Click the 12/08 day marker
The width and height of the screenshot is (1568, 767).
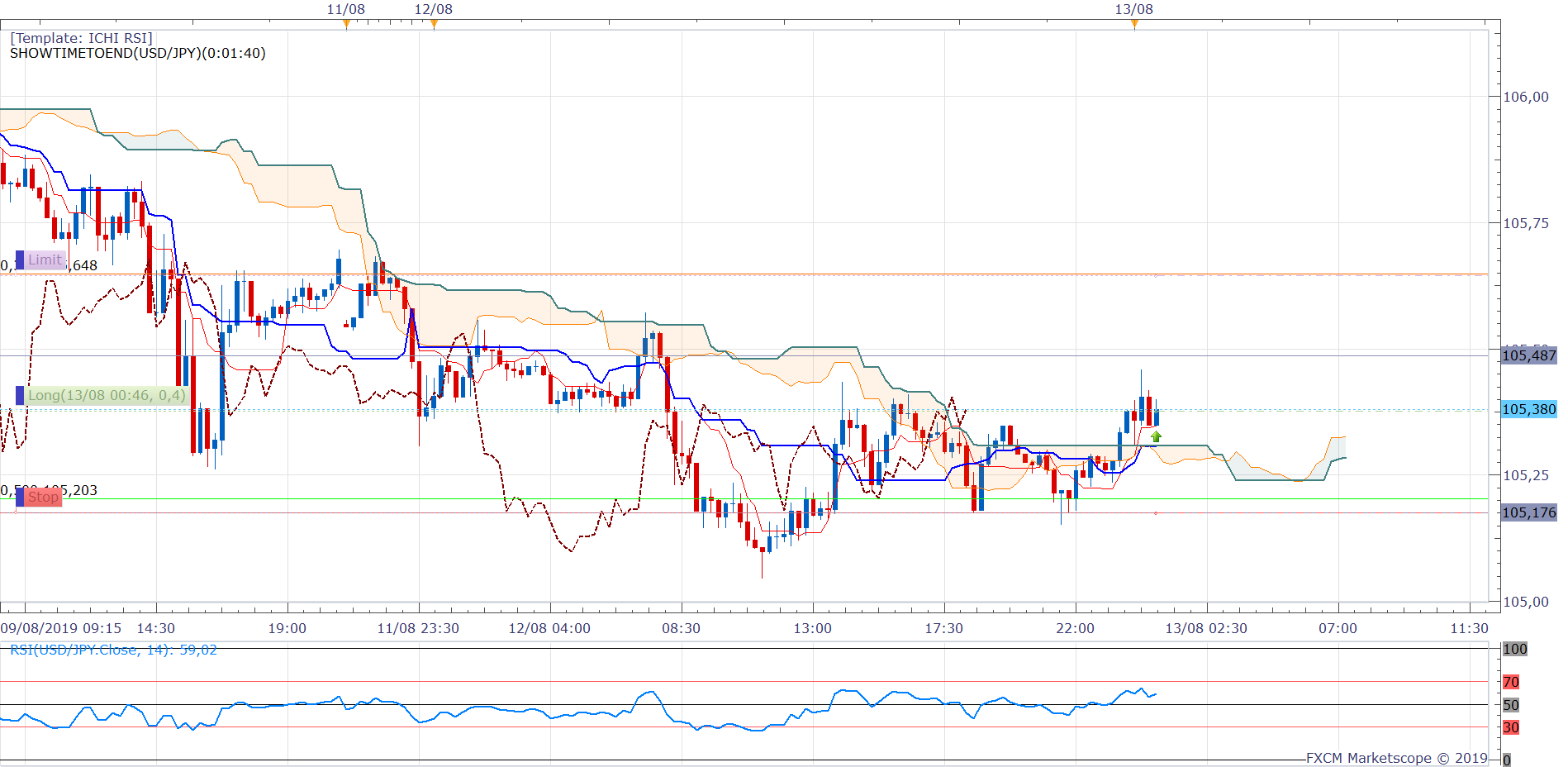433,9
